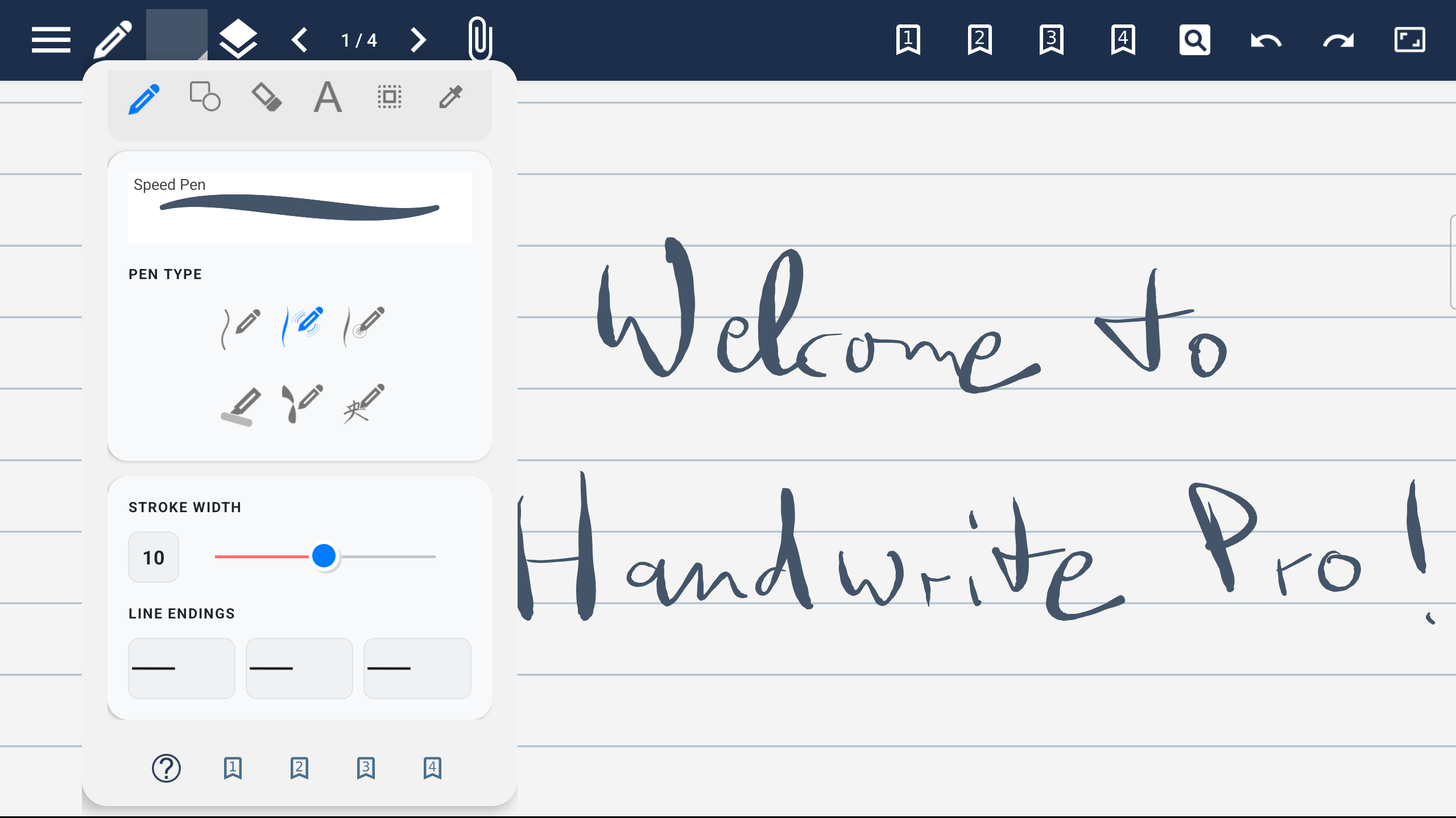Click the paperclip attachment icon

tap(479, 39)
